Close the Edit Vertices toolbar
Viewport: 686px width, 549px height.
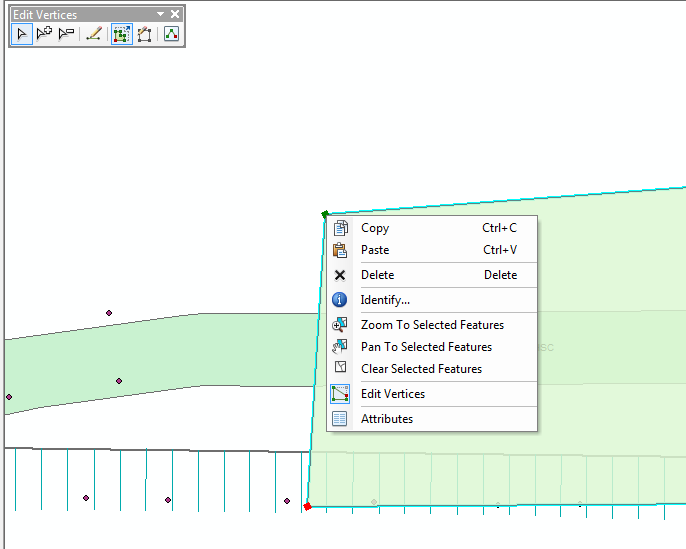pos(175,14)
